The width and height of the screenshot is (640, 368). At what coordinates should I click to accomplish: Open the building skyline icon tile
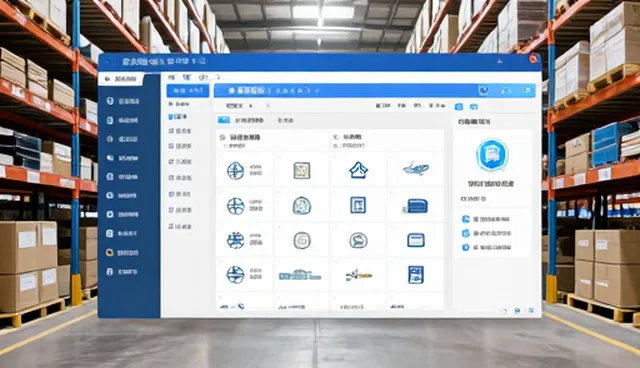click(300, 275)
